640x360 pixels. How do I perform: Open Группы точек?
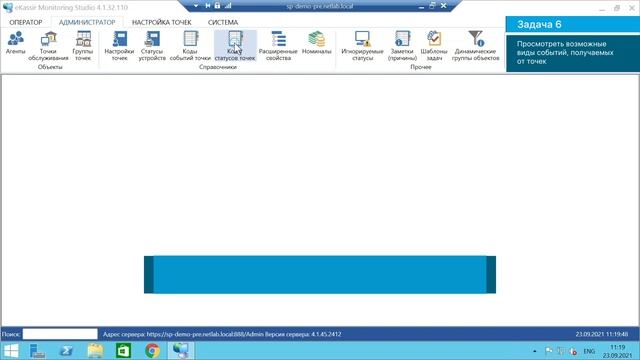83,46
